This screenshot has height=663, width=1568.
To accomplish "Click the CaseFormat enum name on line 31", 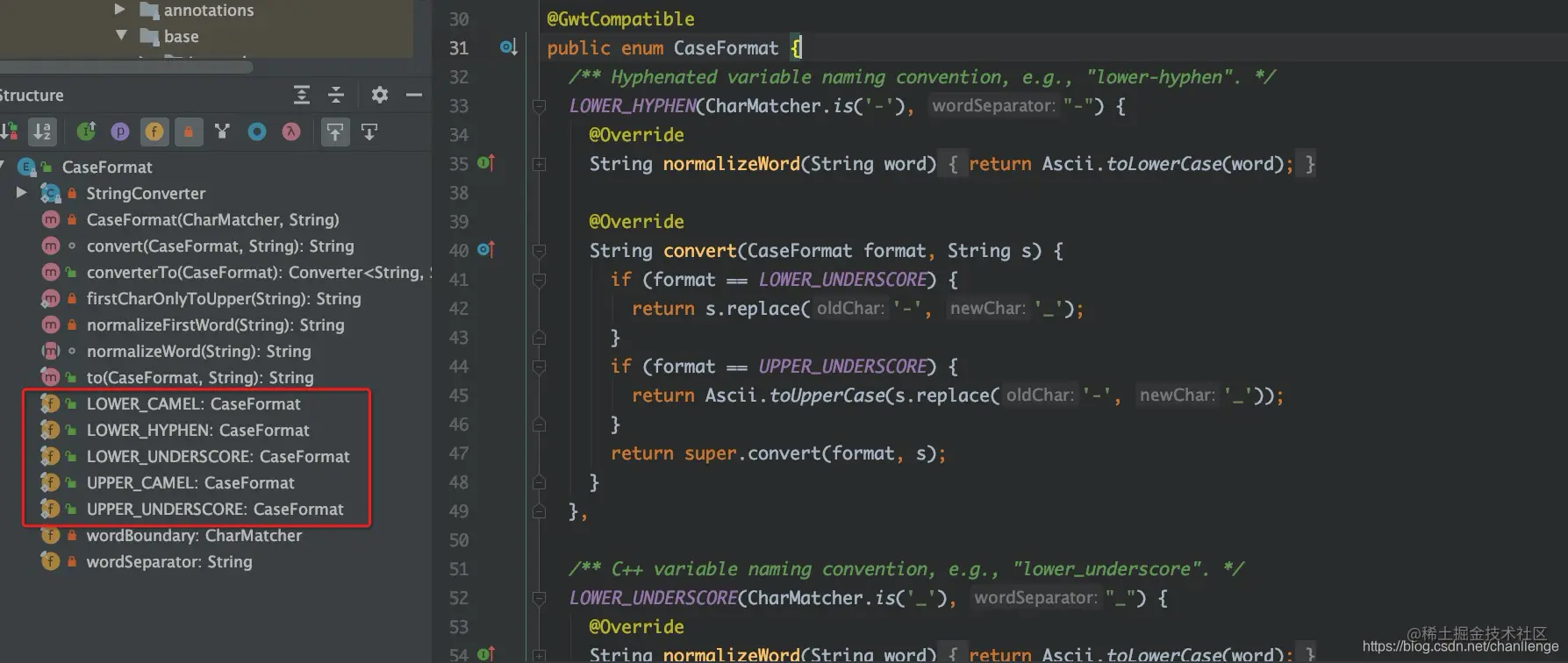I will click(x=726, y=47).
